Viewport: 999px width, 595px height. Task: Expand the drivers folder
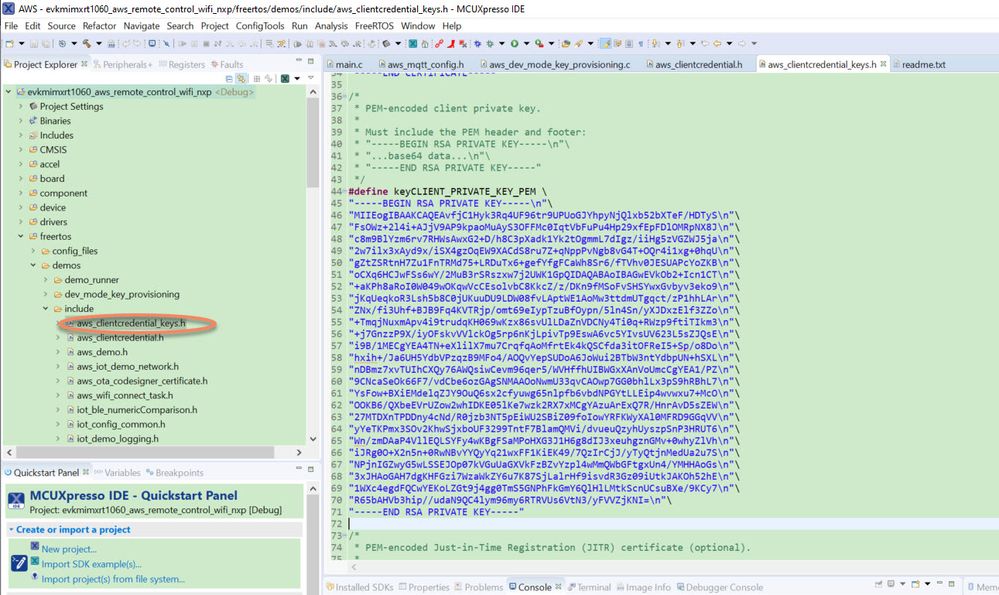tap(21, 222)
